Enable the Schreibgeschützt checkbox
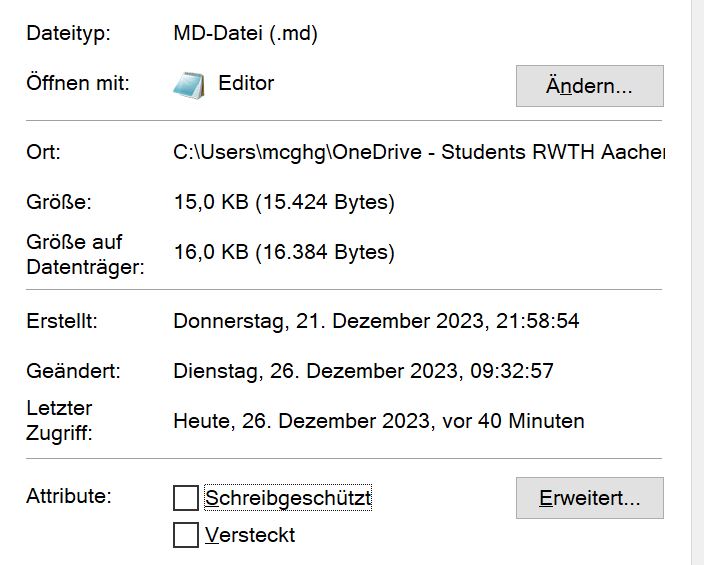704x565 pixels. pyautogui.click(x=186, y=498)
